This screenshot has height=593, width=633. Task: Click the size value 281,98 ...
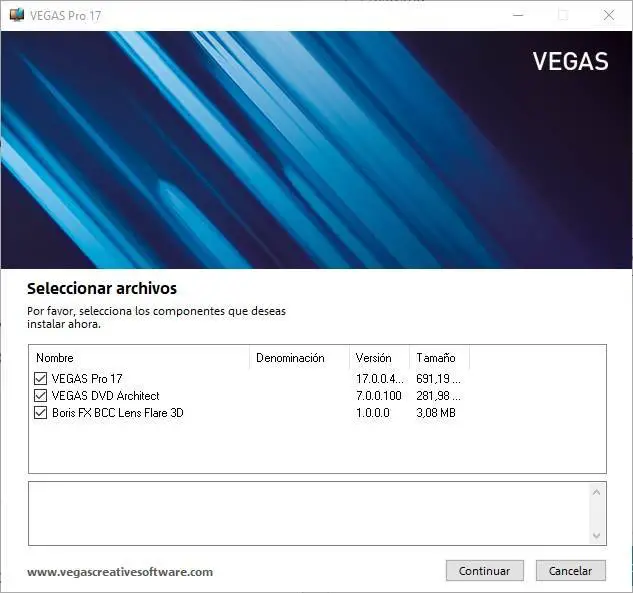coord(438,396)
